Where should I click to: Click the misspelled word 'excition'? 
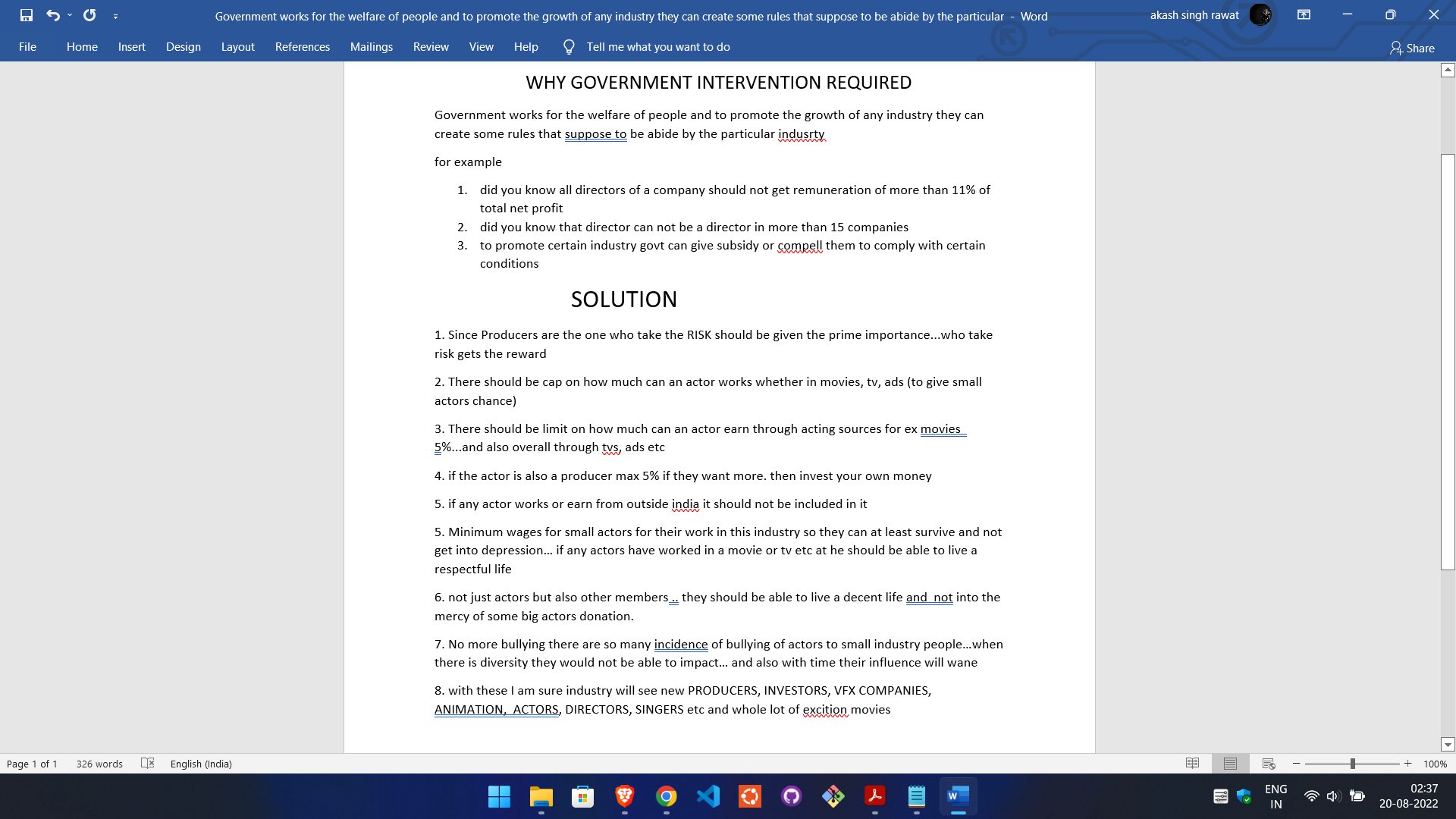824,710
